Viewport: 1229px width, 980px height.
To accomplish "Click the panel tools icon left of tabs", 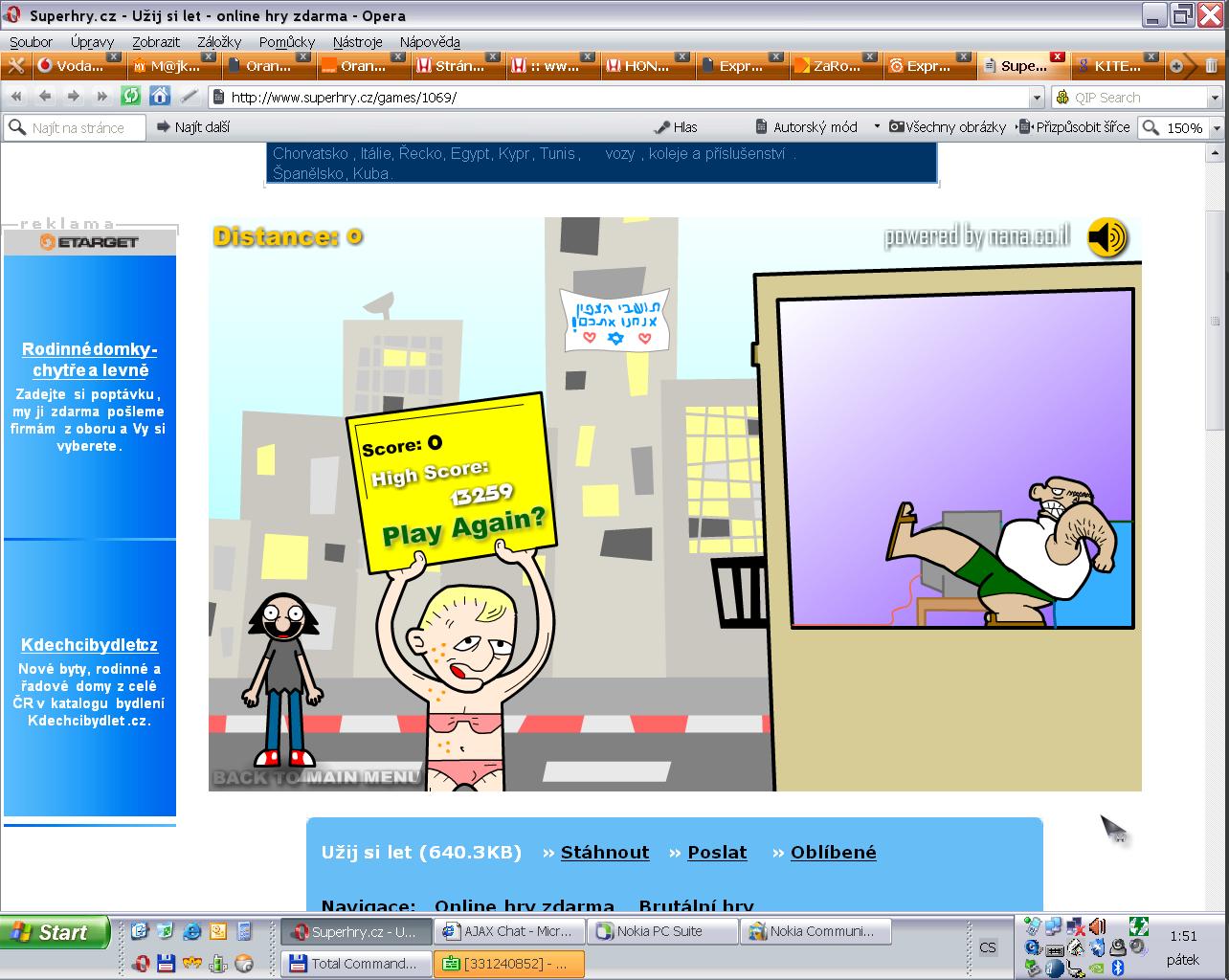I will (x=15, y=66).
